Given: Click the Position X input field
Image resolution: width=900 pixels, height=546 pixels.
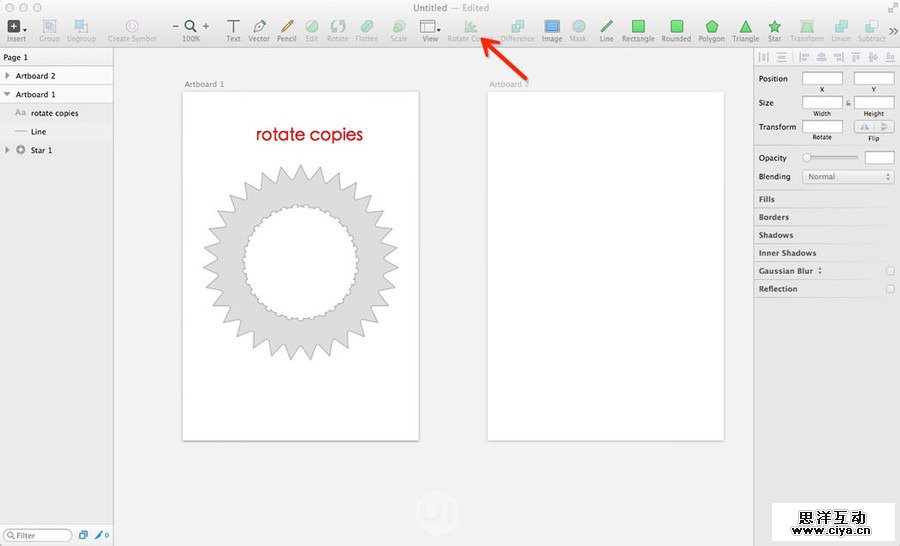Looking at the screenshot, I should tap(822, 78).
